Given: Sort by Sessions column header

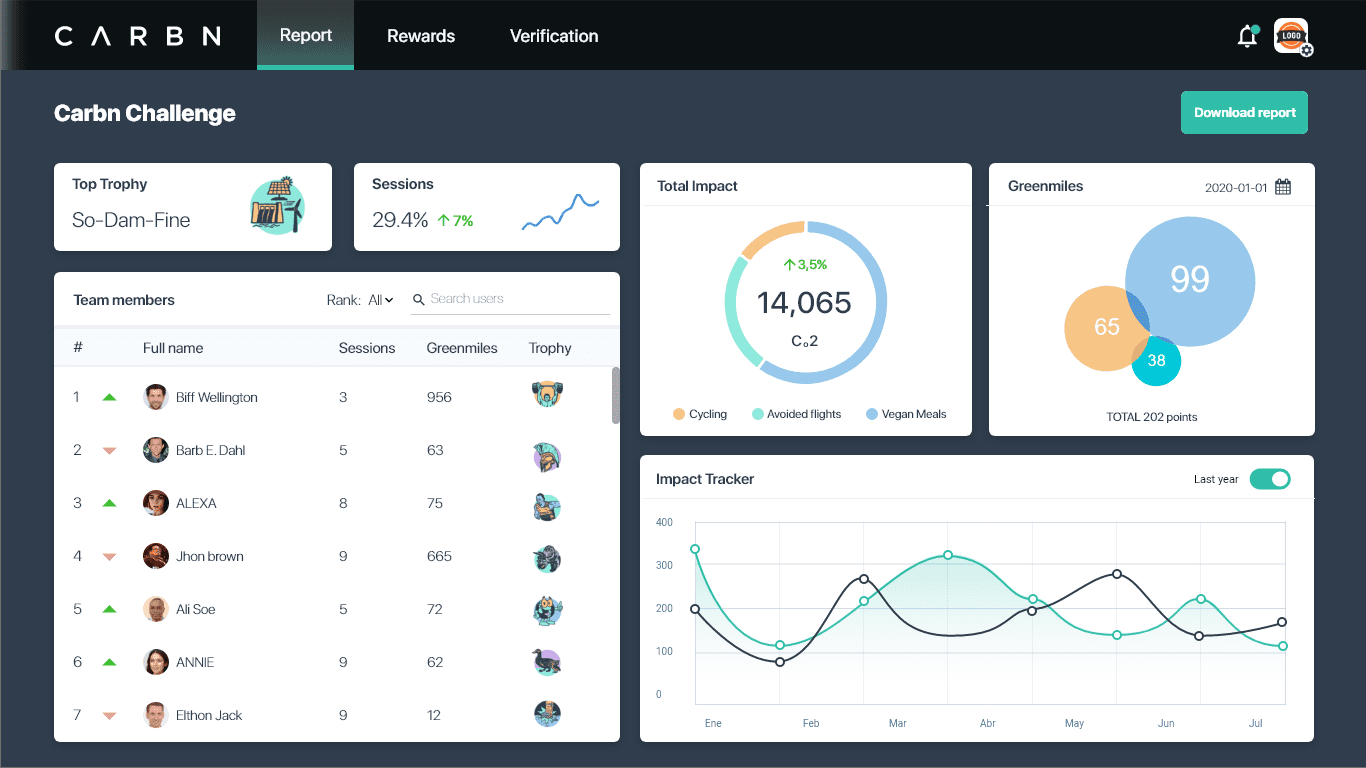Looking at the screenshot, I should 366,348.
